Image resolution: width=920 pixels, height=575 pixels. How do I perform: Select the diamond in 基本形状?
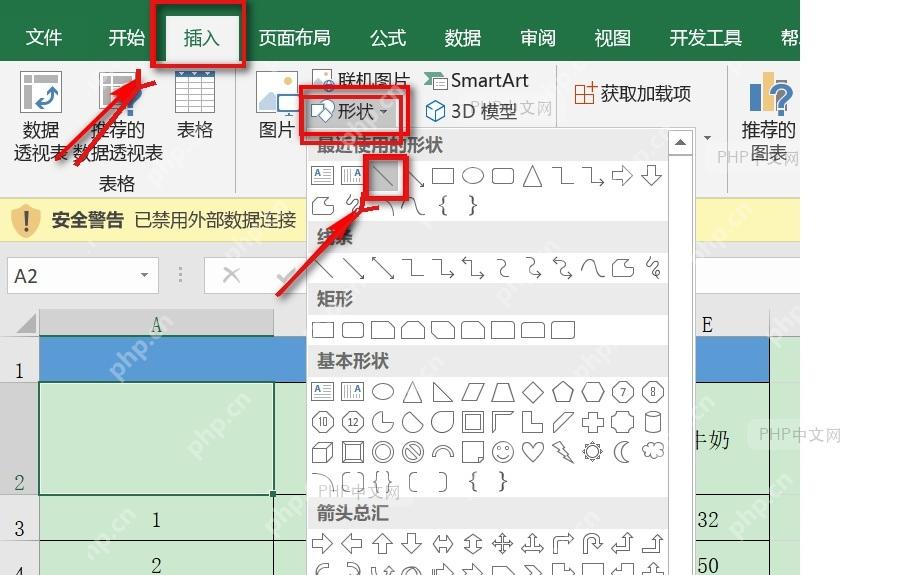[533, 391]
